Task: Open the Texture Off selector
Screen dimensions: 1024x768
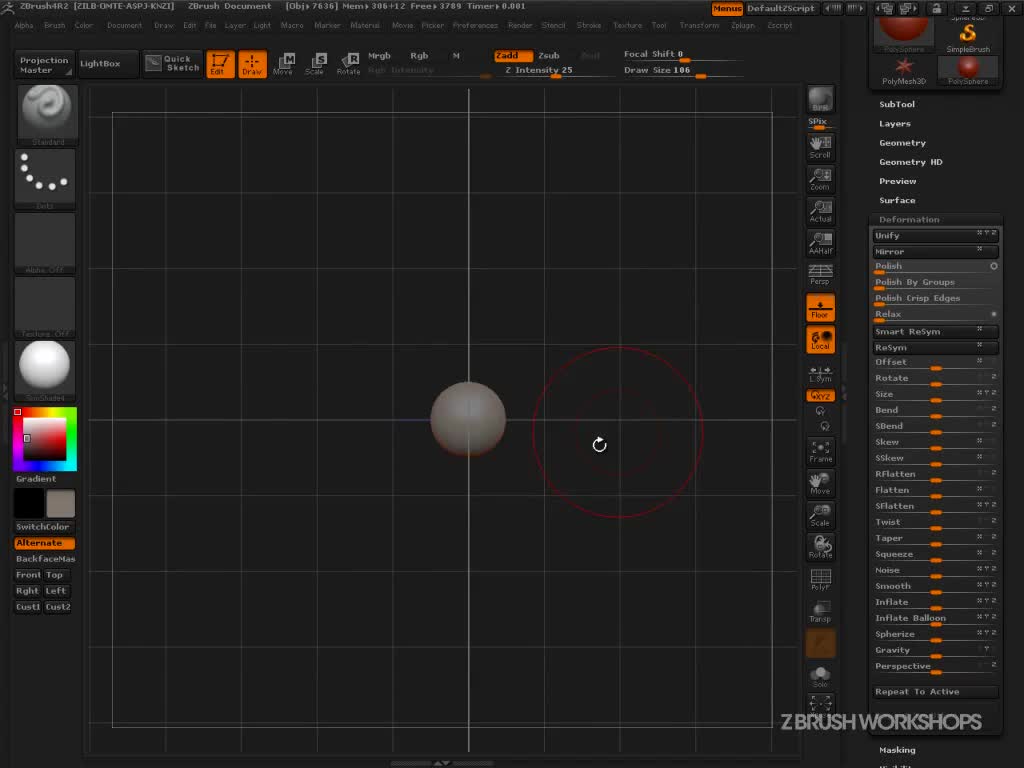Action: (x=45, y=307)
